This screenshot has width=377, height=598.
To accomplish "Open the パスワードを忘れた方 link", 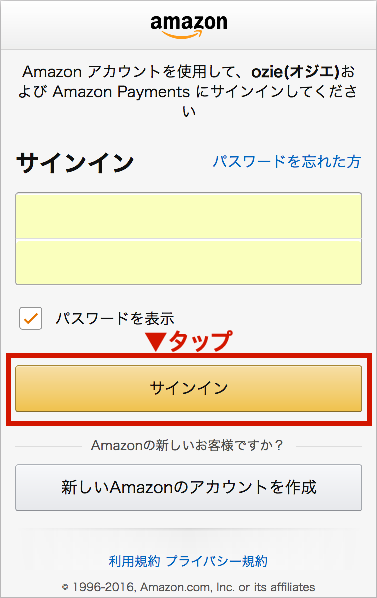I will [287, 161].
